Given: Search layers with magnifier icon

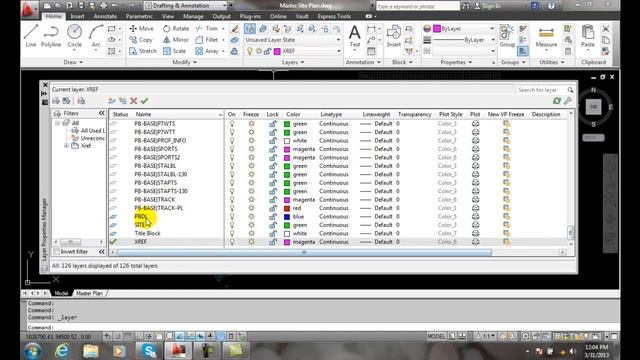Looking at the screenshot, I should pos(570,90).
